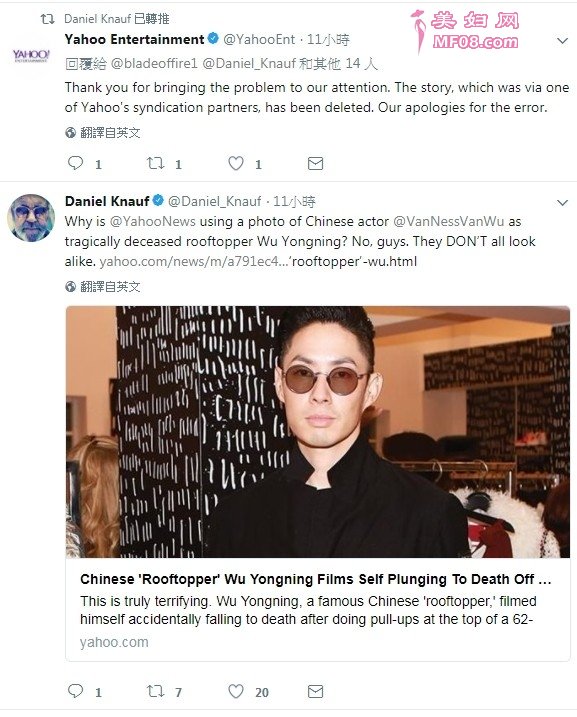Reply to Daniel Knauf's tweet
Viewport: 577px width, 717px height.
point(76,691)
